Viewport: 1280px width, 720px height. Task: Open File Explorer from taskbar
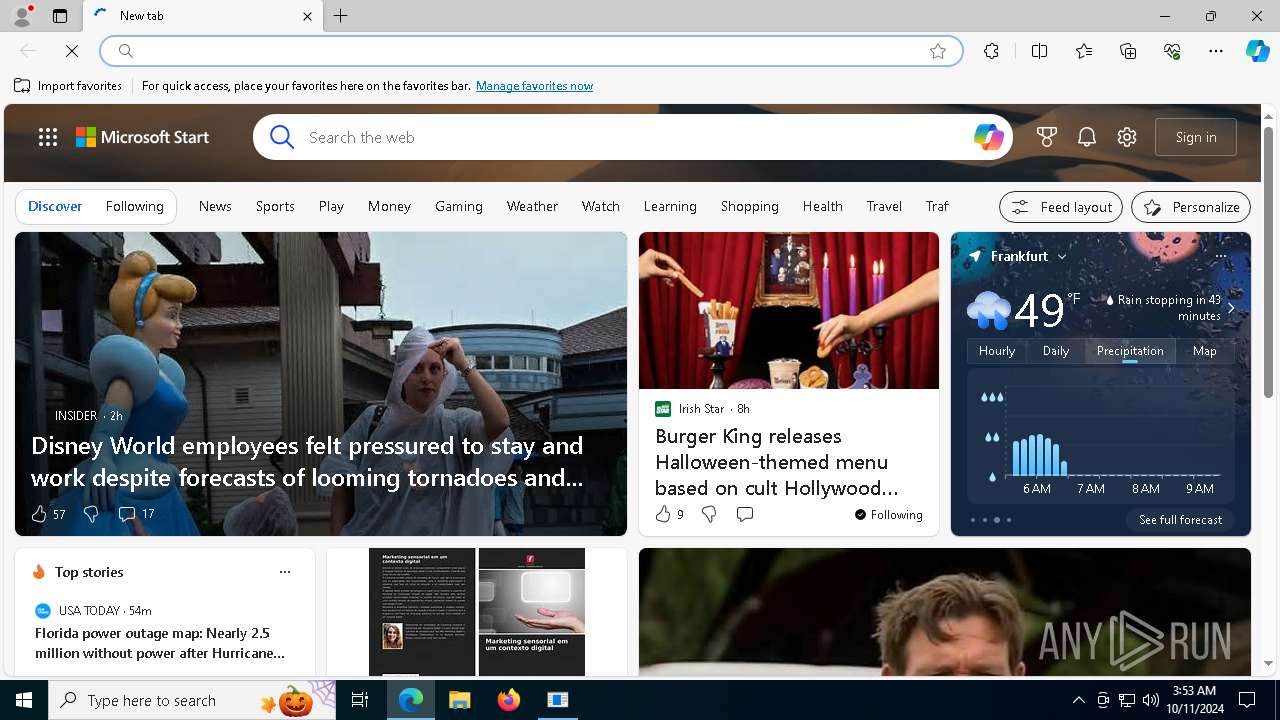pyautogui.click(x=459, y=700)
